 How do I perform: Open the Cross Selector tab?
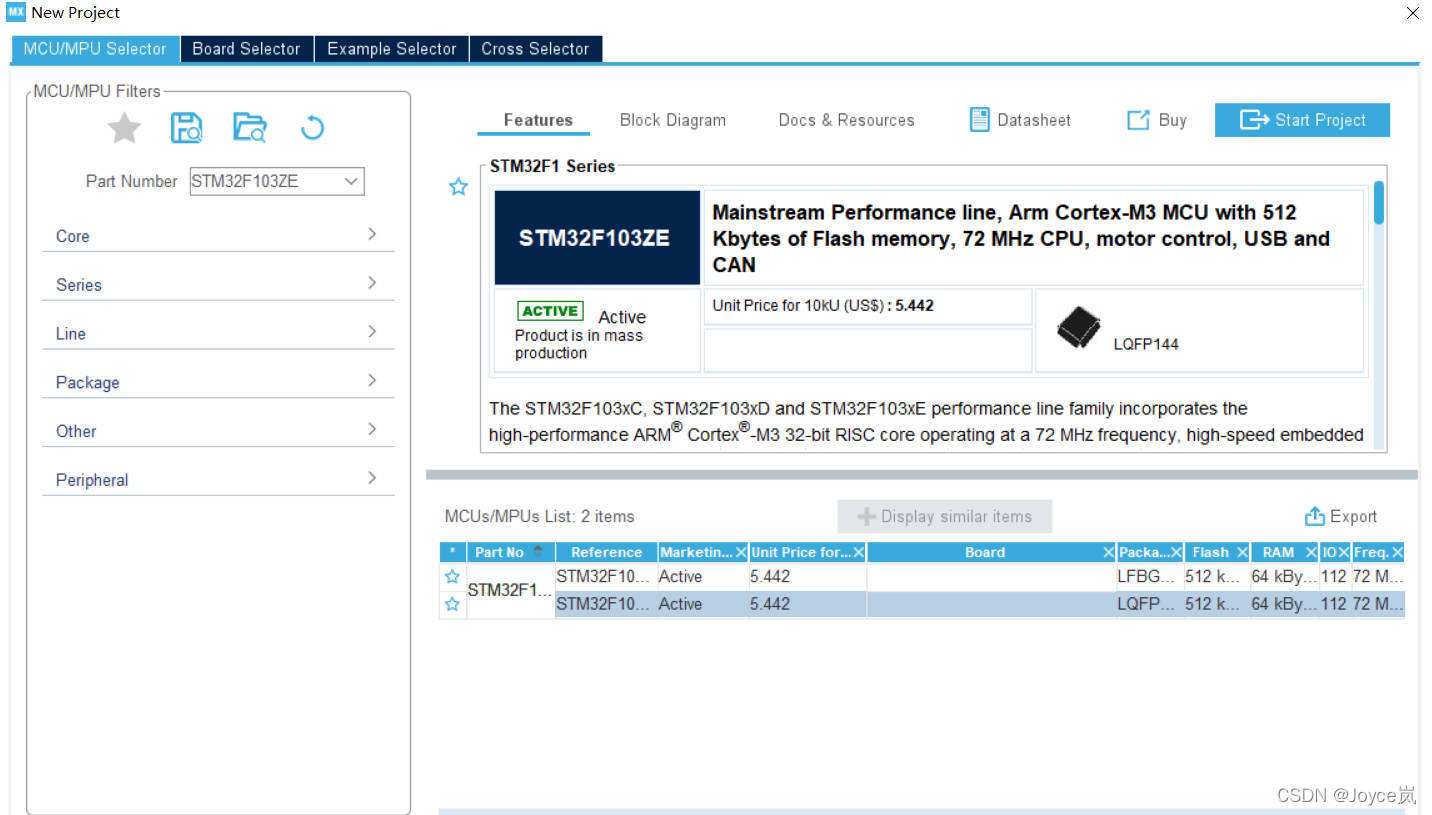pyautogui.click(x=535, y=48)
